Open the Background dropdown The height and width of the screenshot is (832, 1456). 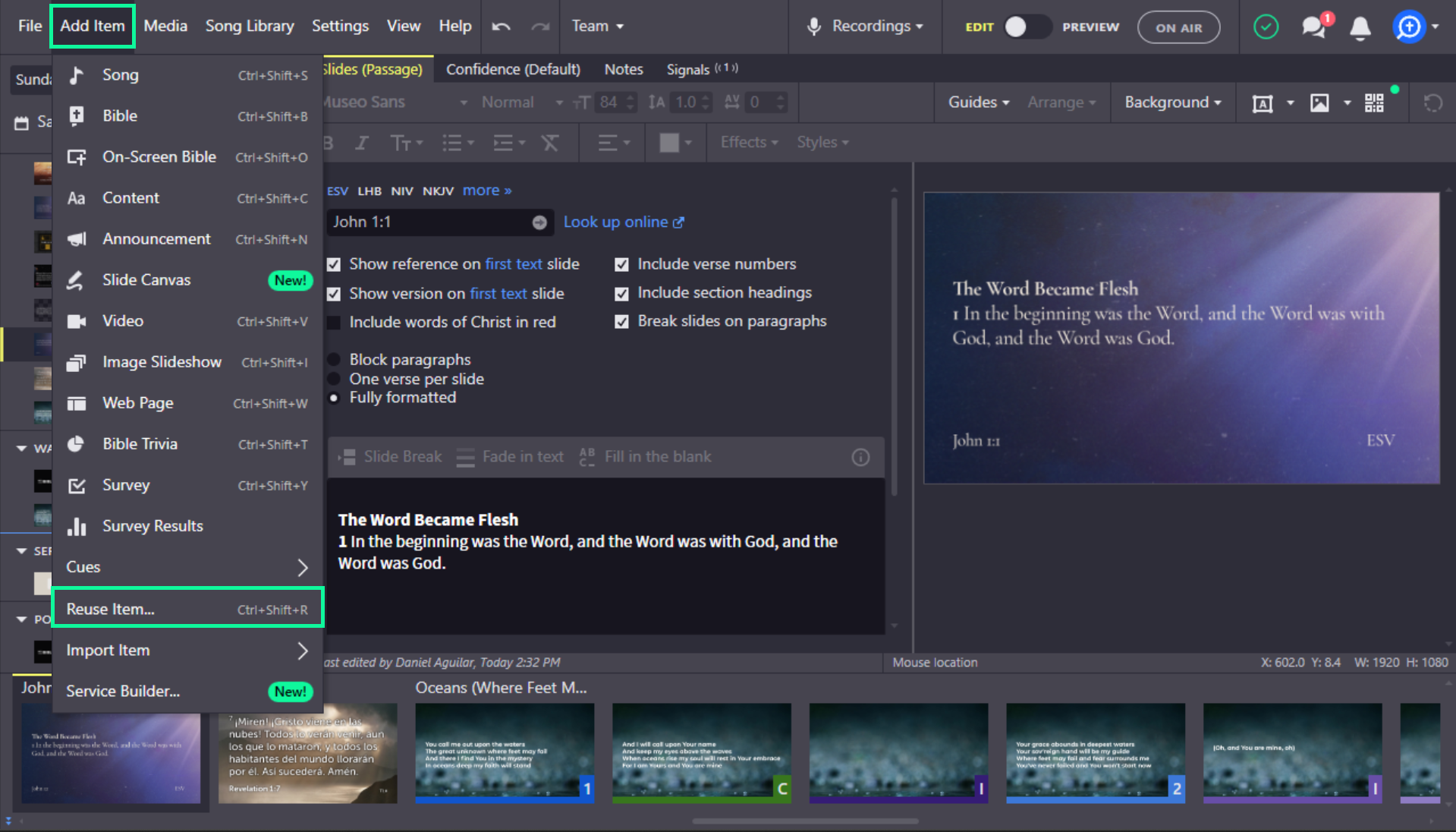pos(1173,102)
